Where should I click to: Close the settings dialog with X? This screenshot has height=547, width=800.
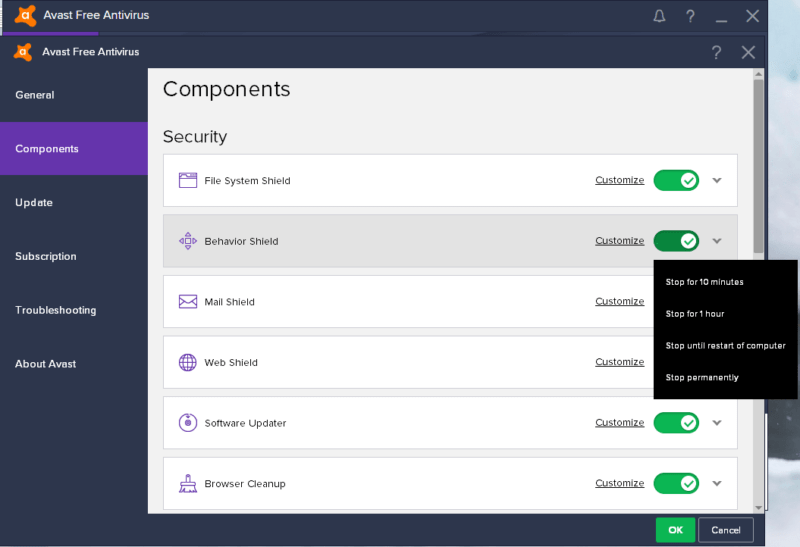[748, 52]
